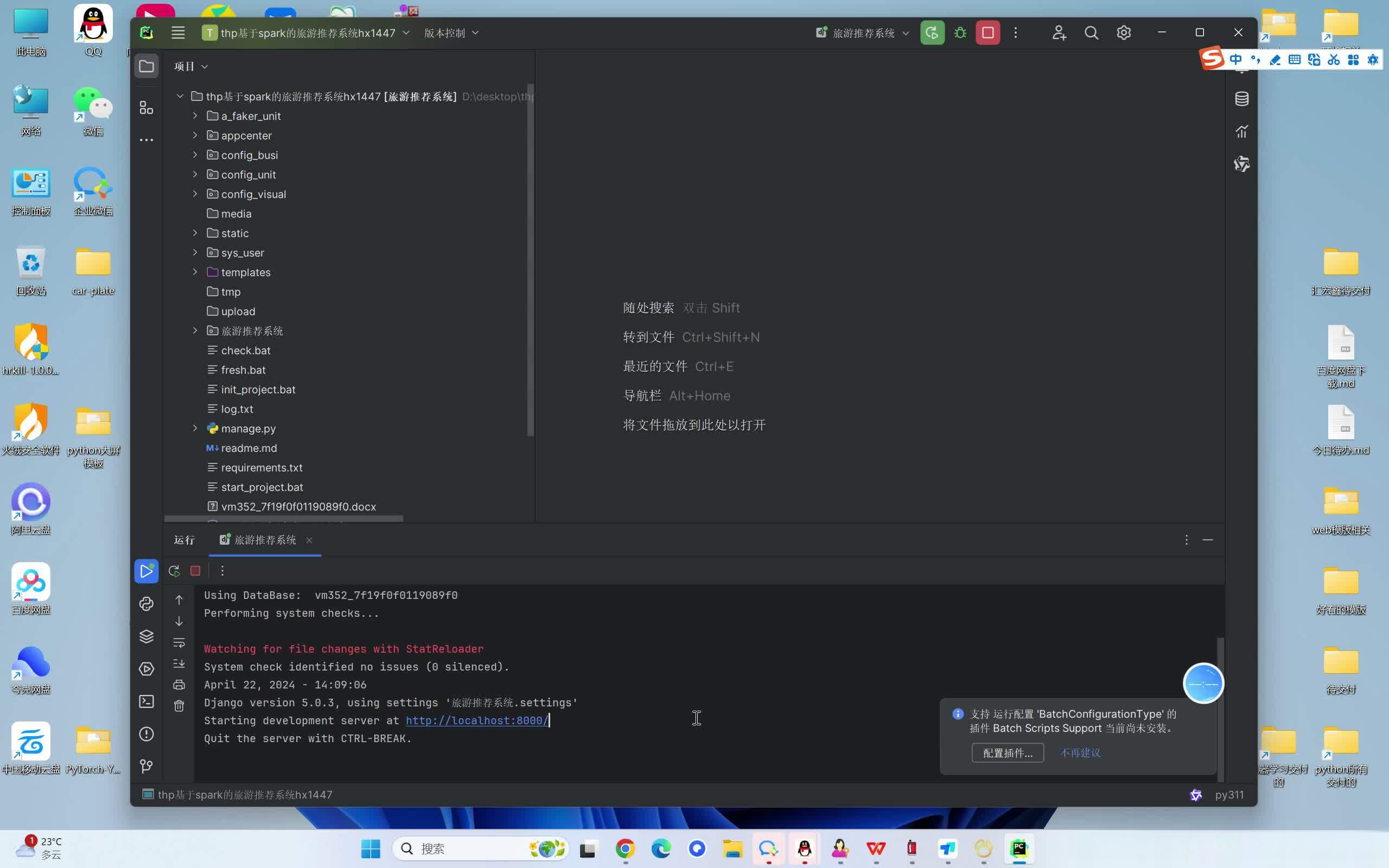Click the Search Everywhere magnifier icon
The height and width of the screenshot is (868, 1389).
tap(1091, 33)
